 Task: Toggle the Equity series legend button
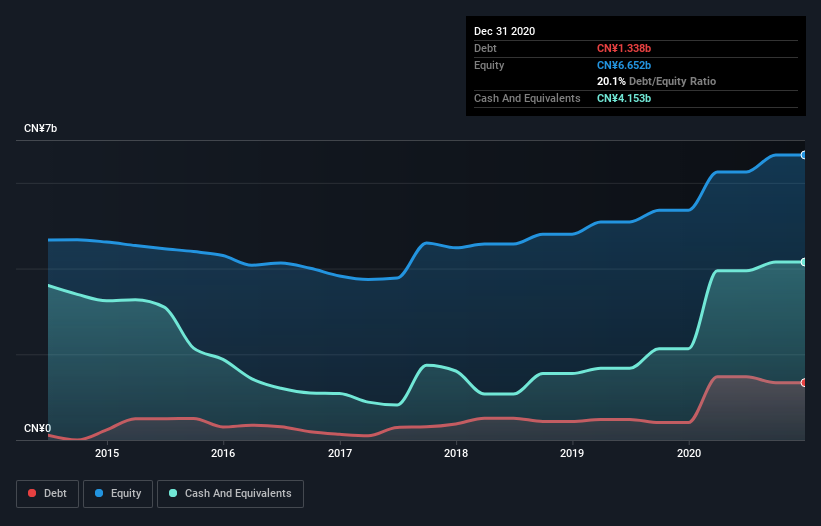coord(118,494)
